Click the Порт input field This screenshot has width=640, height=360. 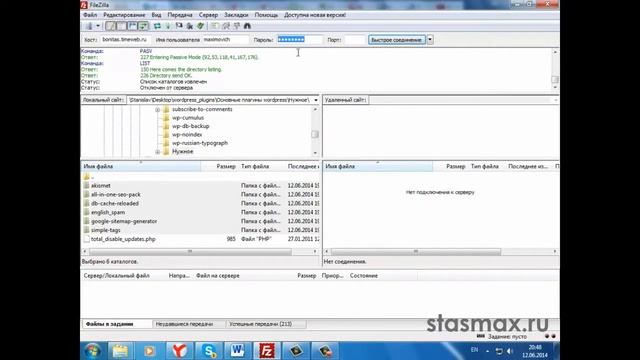point(354,40)
